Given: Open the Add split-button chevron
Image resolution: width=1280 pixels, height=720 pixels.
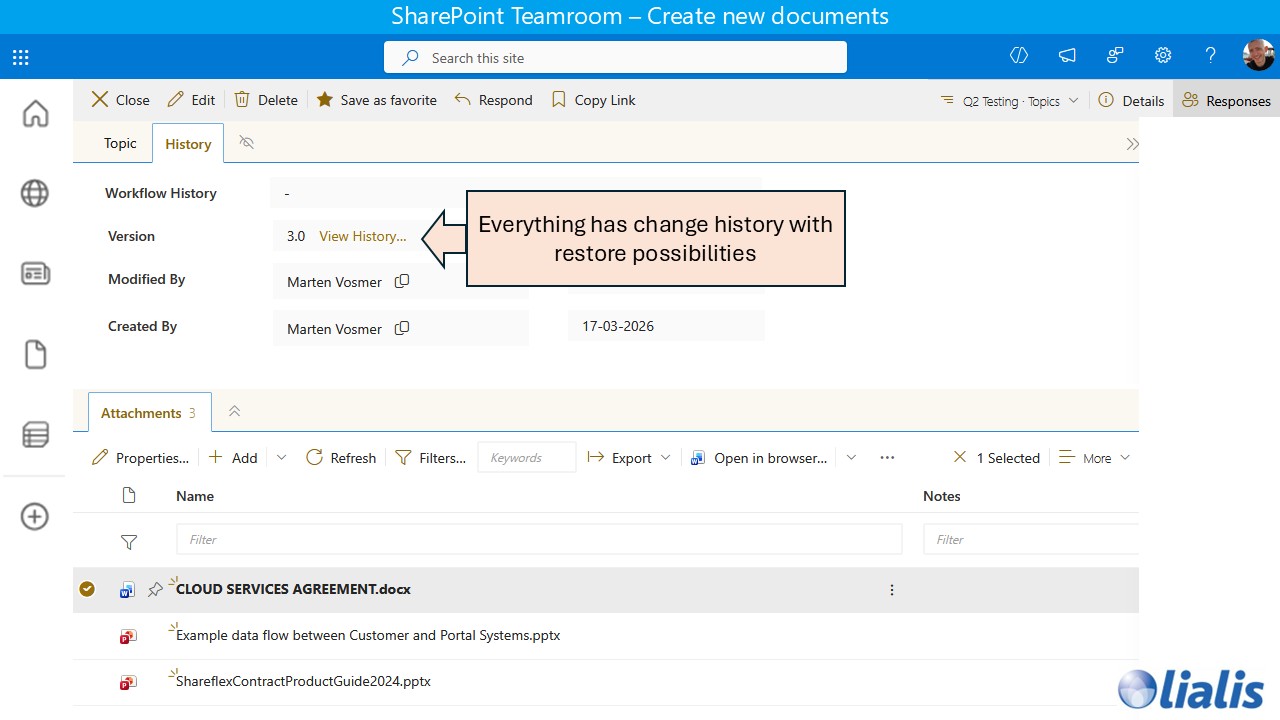Looking at the screenshot, I should pyautogui.click(x=281, y=457).
